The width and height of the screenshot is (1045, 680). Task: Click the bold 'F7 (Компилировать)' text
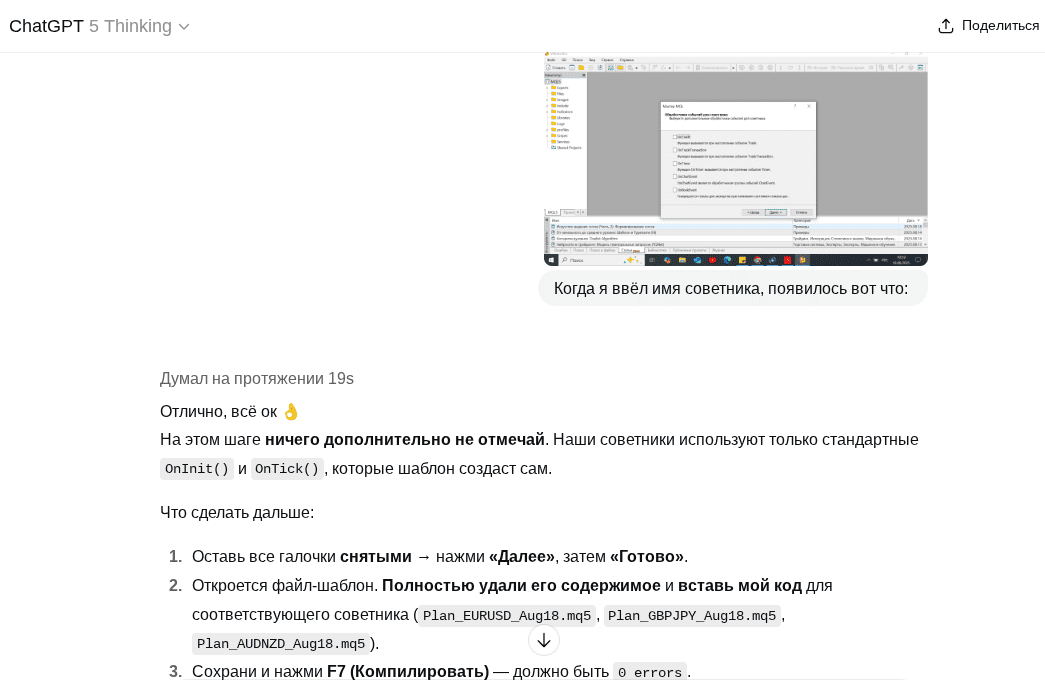click(408, 671)
